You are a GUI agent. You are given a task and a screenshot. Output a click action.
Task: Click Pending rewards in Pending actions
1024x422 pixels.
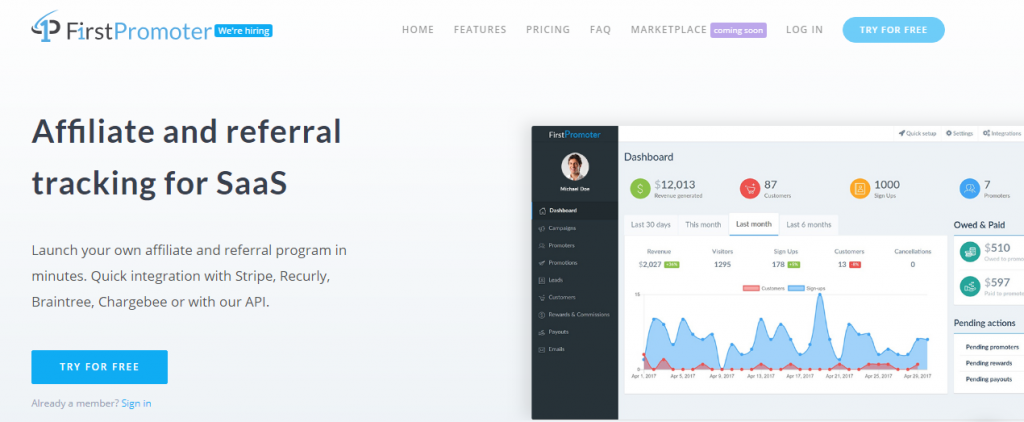coord(989,363)
